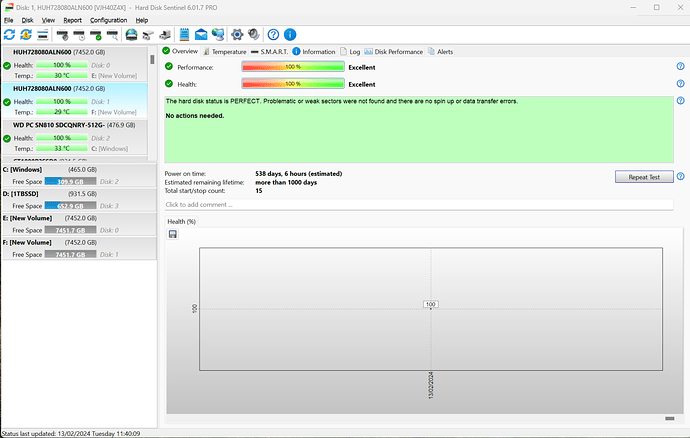
Task: Select HUH728080ALN600 disk labeled Disk: 1
Action: click(x=75, y=100)
